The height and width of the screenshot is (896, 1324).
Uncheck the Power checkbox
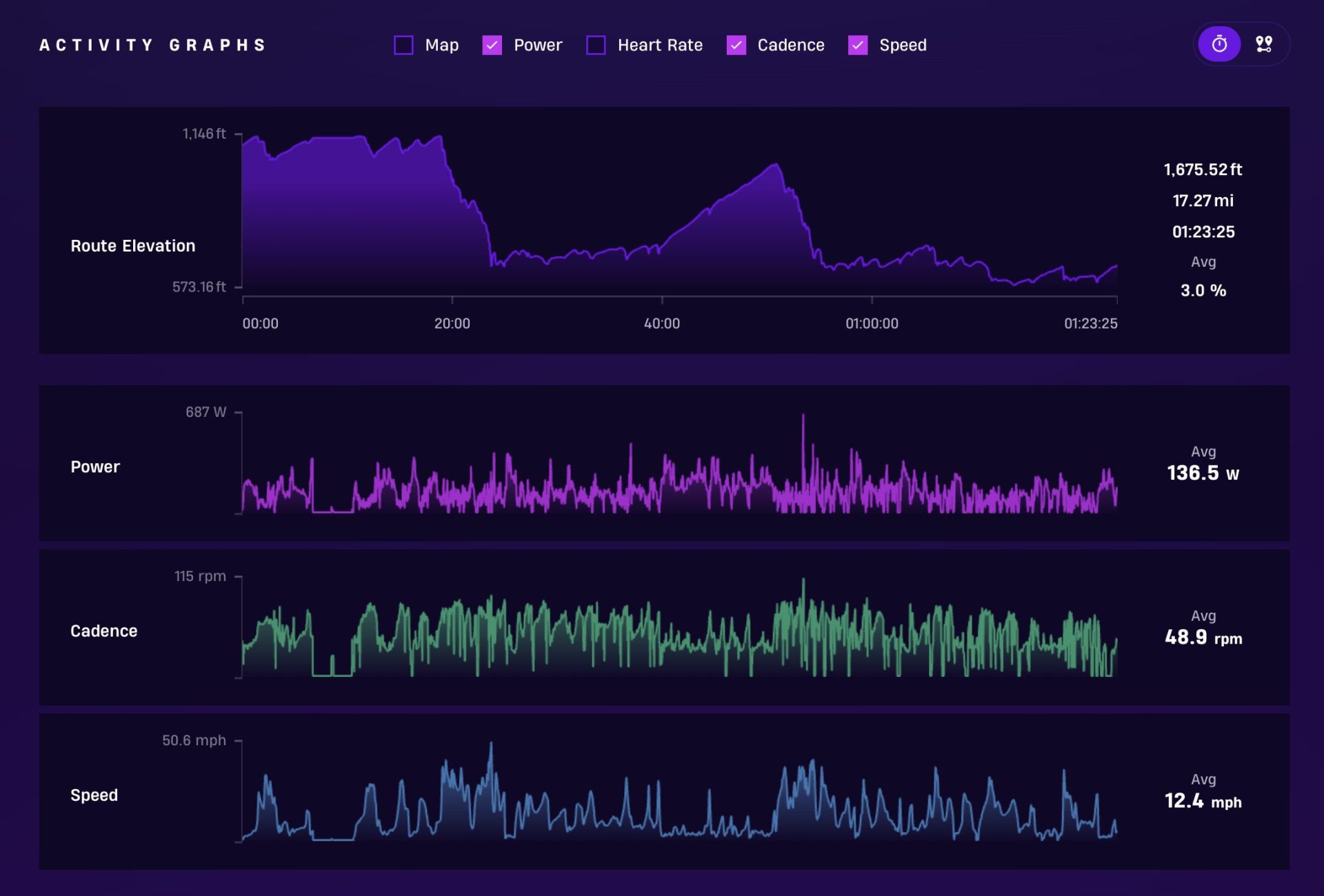[492, 45]
